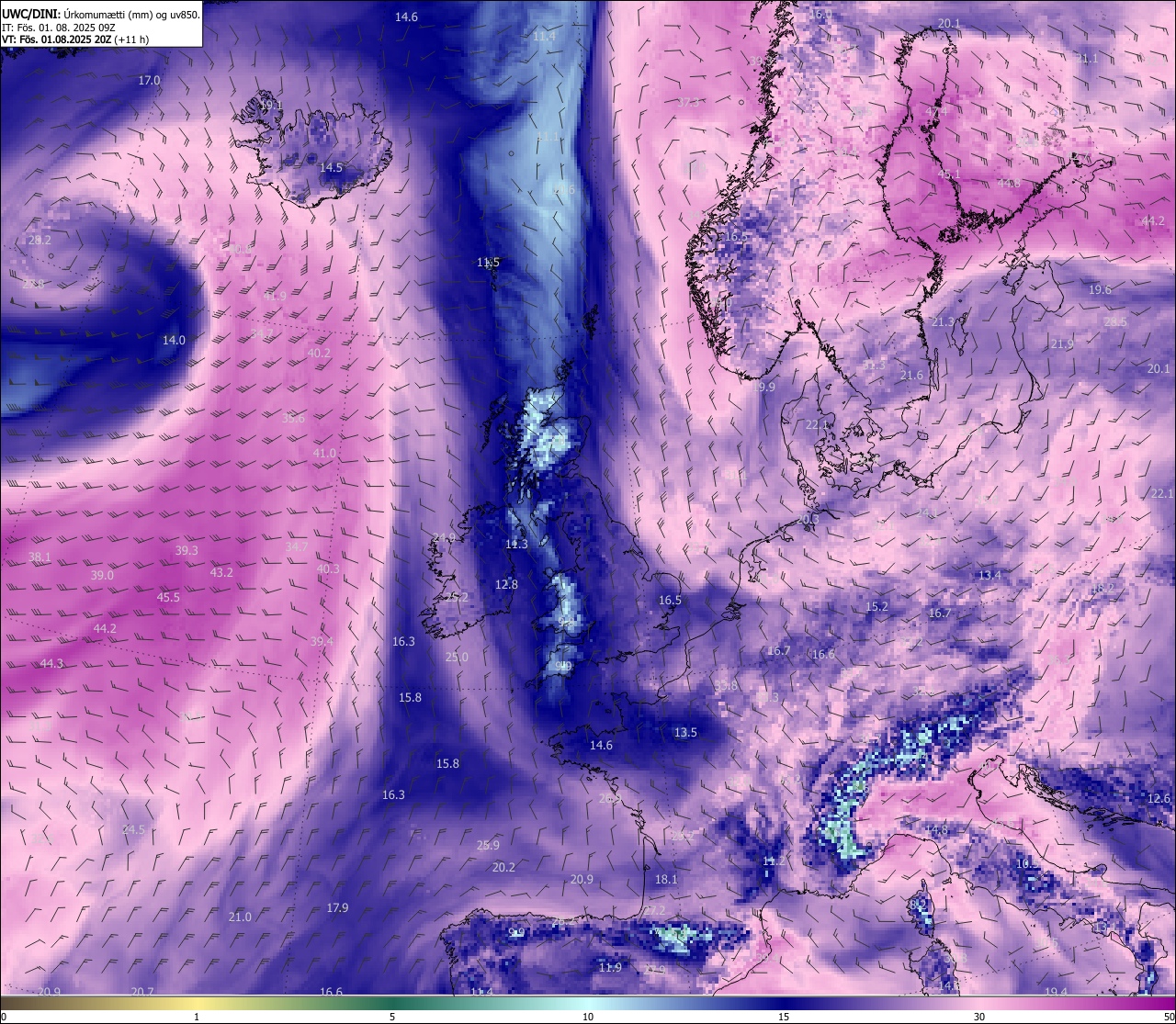1176x1024 pixels.
Task: Click the 14.5 value over Iceland
Action: tap(331, 168)
